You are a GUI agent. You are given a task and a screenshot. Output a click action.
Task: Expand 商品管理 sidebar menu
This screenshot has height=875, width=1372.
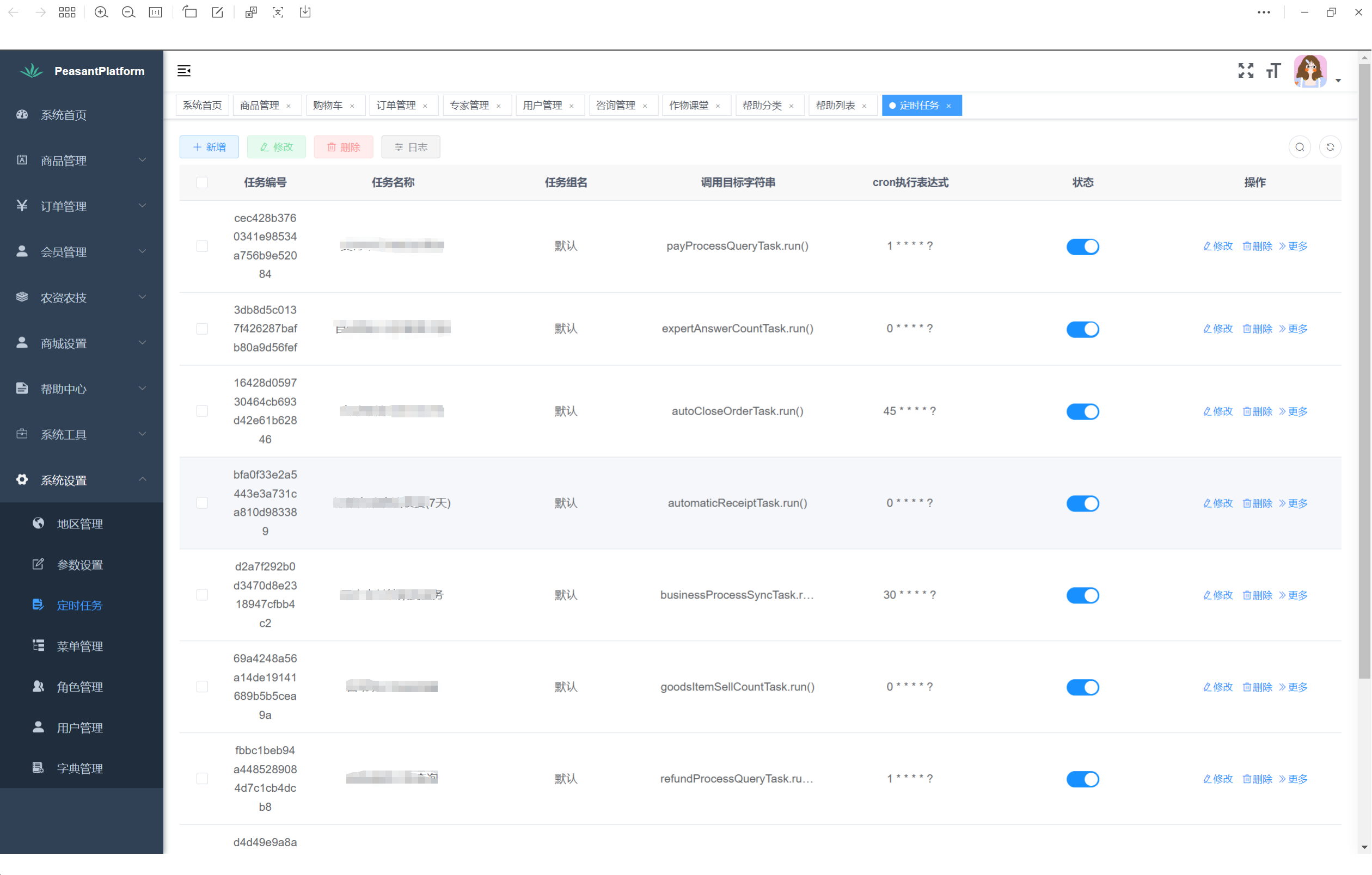(x=82, y=160)
